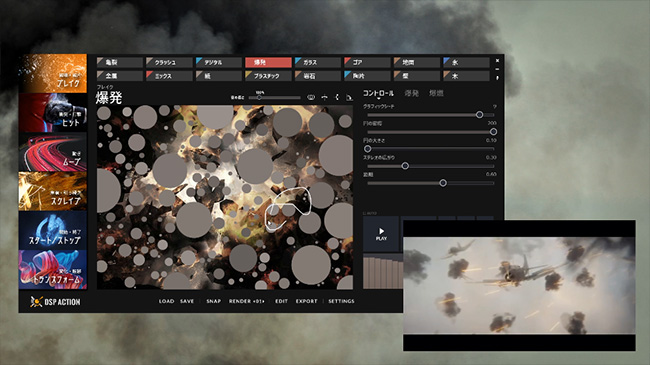Screen dimensions: 650x365
Task: Click EXPORT in the bottom bar
Action: click(x=306, y=301)
